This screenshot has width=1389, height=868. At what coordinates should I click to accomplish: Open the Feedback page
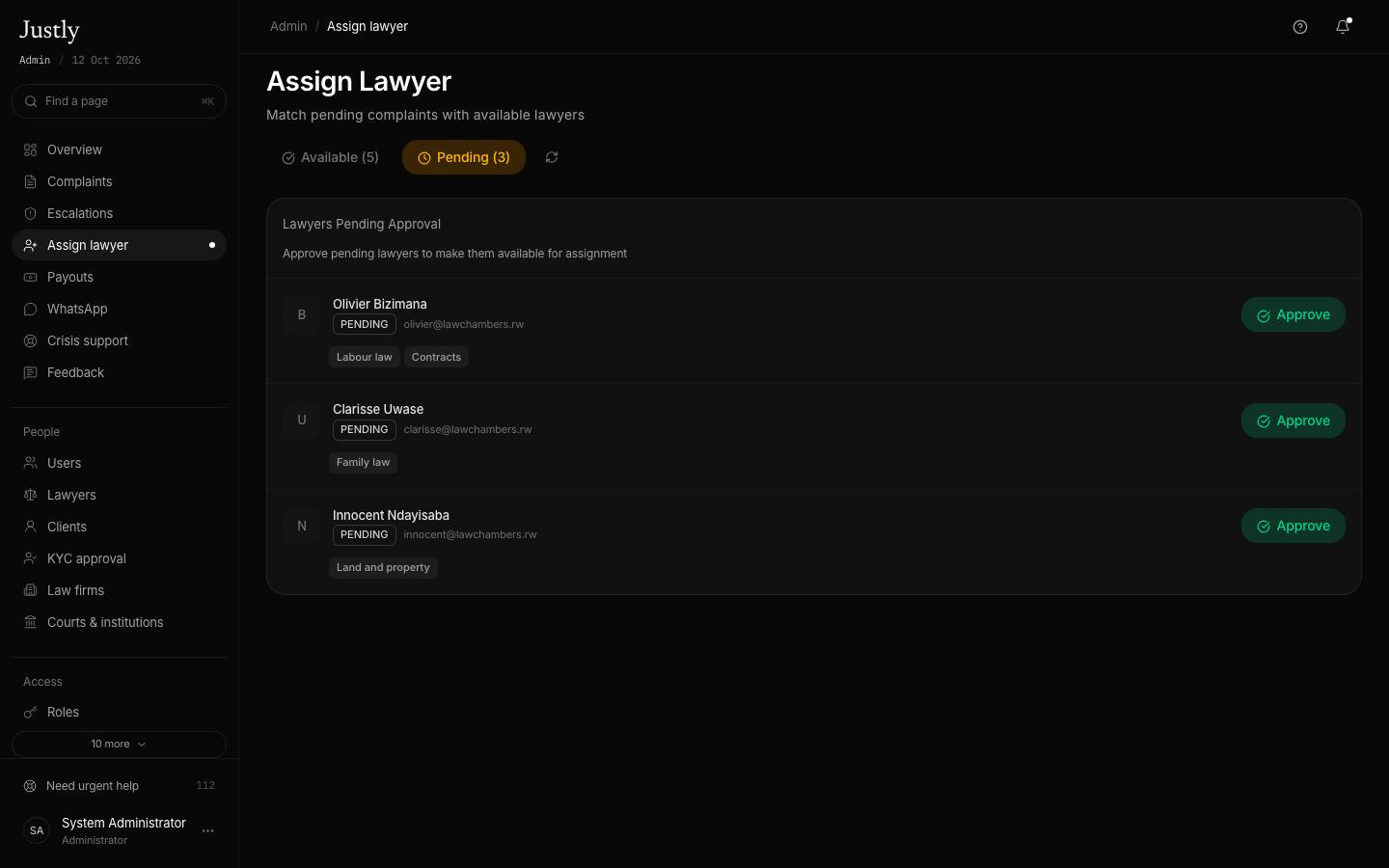pyautogui.click(x=119, y=372)
